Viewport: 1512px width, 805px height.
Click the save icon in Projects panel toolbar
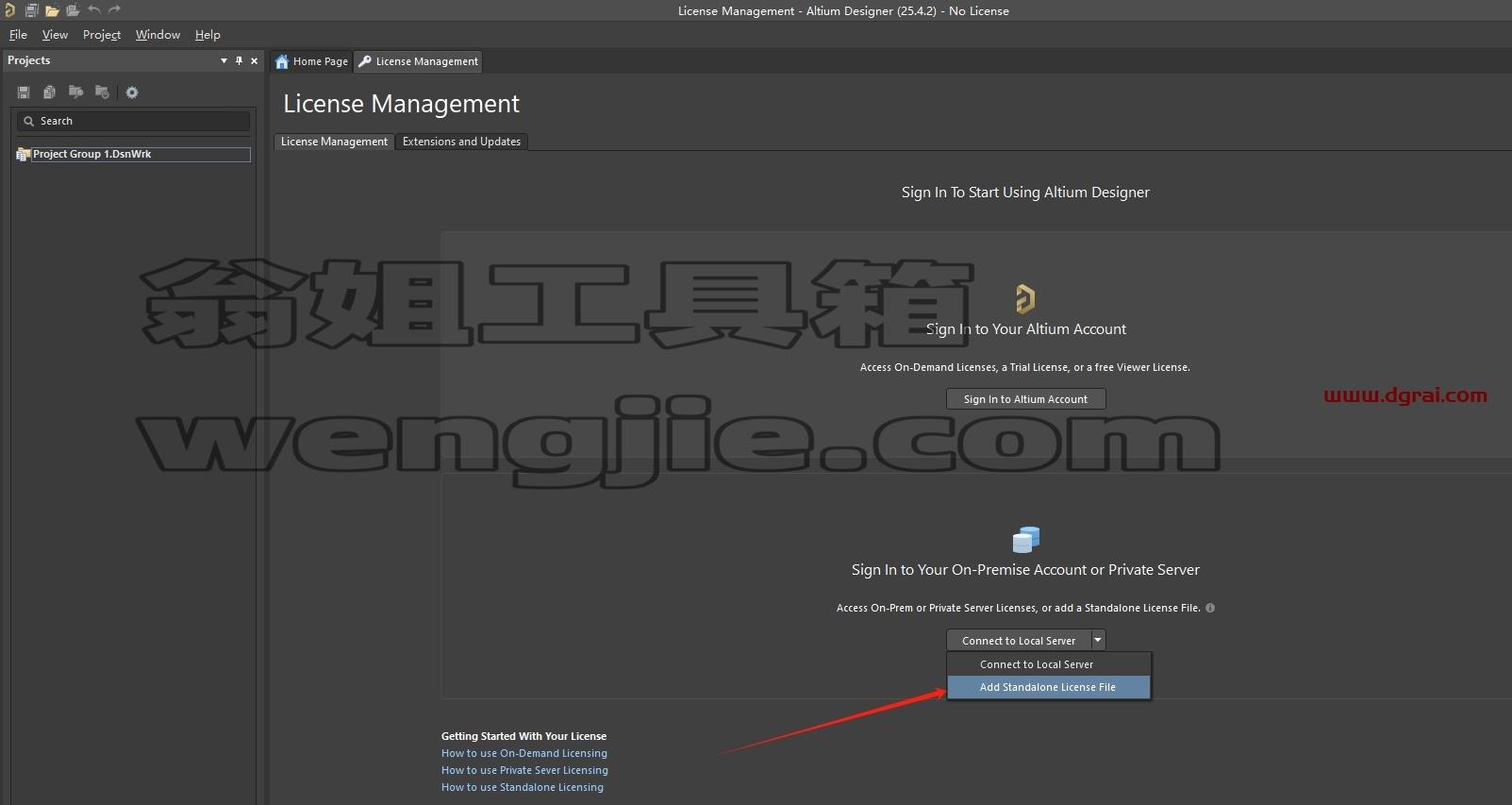[x=24, y=92]
